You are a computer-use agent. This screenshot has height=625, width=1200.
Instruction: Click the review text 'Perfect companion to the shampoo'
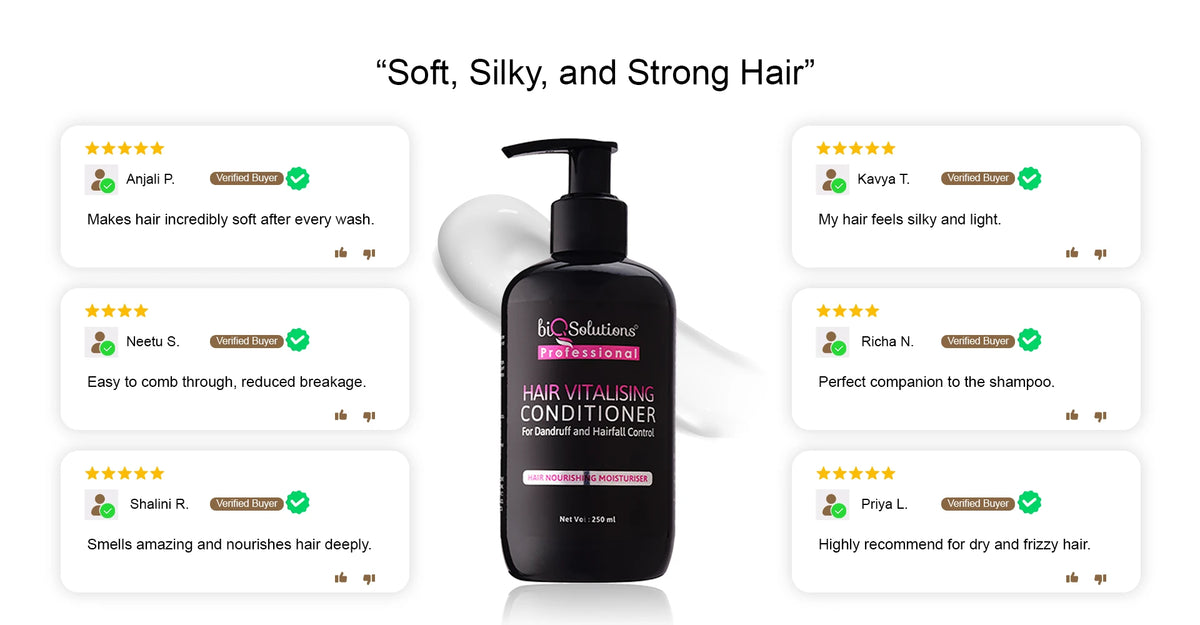pyautogui.click(x=936, y=382)
